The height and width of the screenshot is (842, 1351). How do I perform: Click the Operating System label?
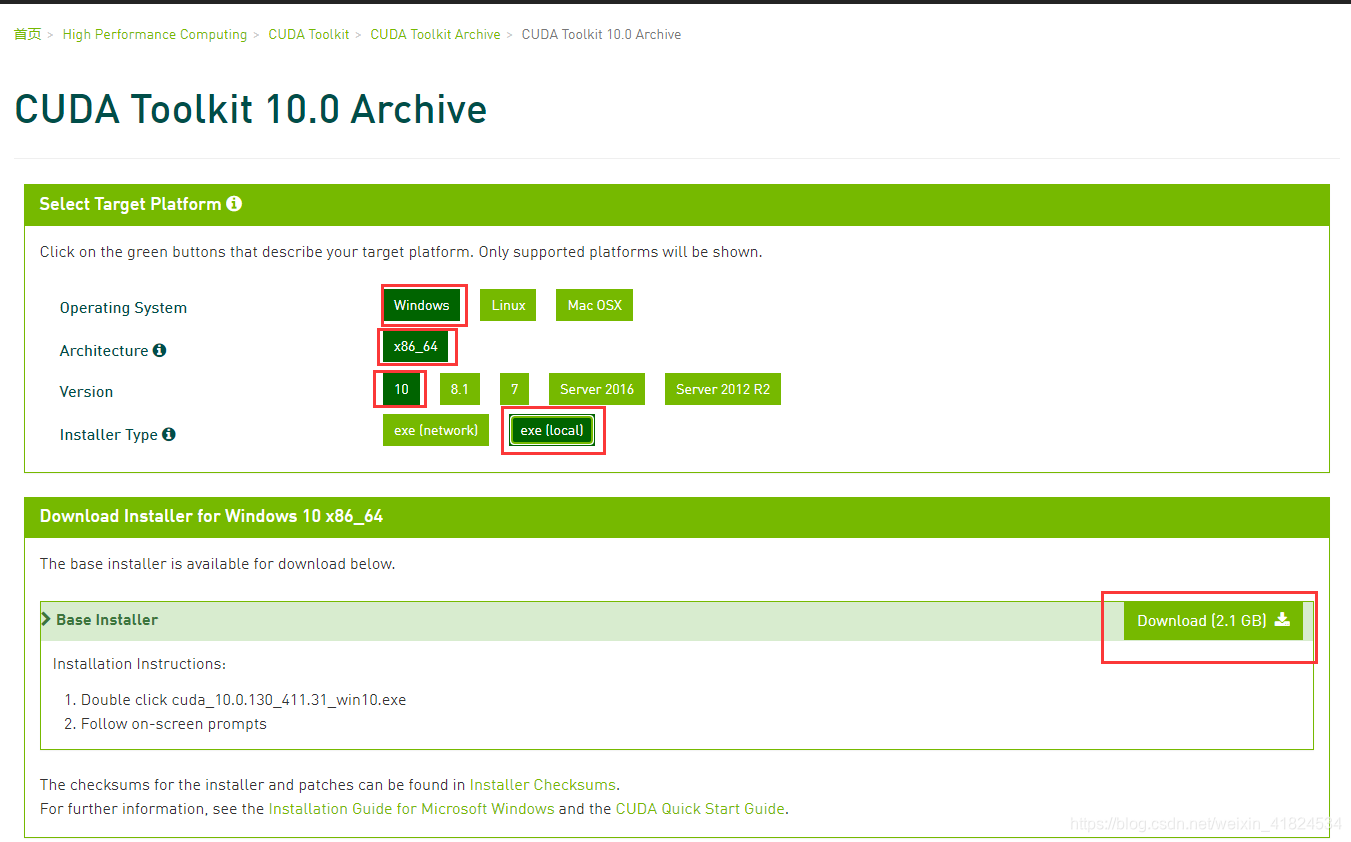[x=123, y=308]
